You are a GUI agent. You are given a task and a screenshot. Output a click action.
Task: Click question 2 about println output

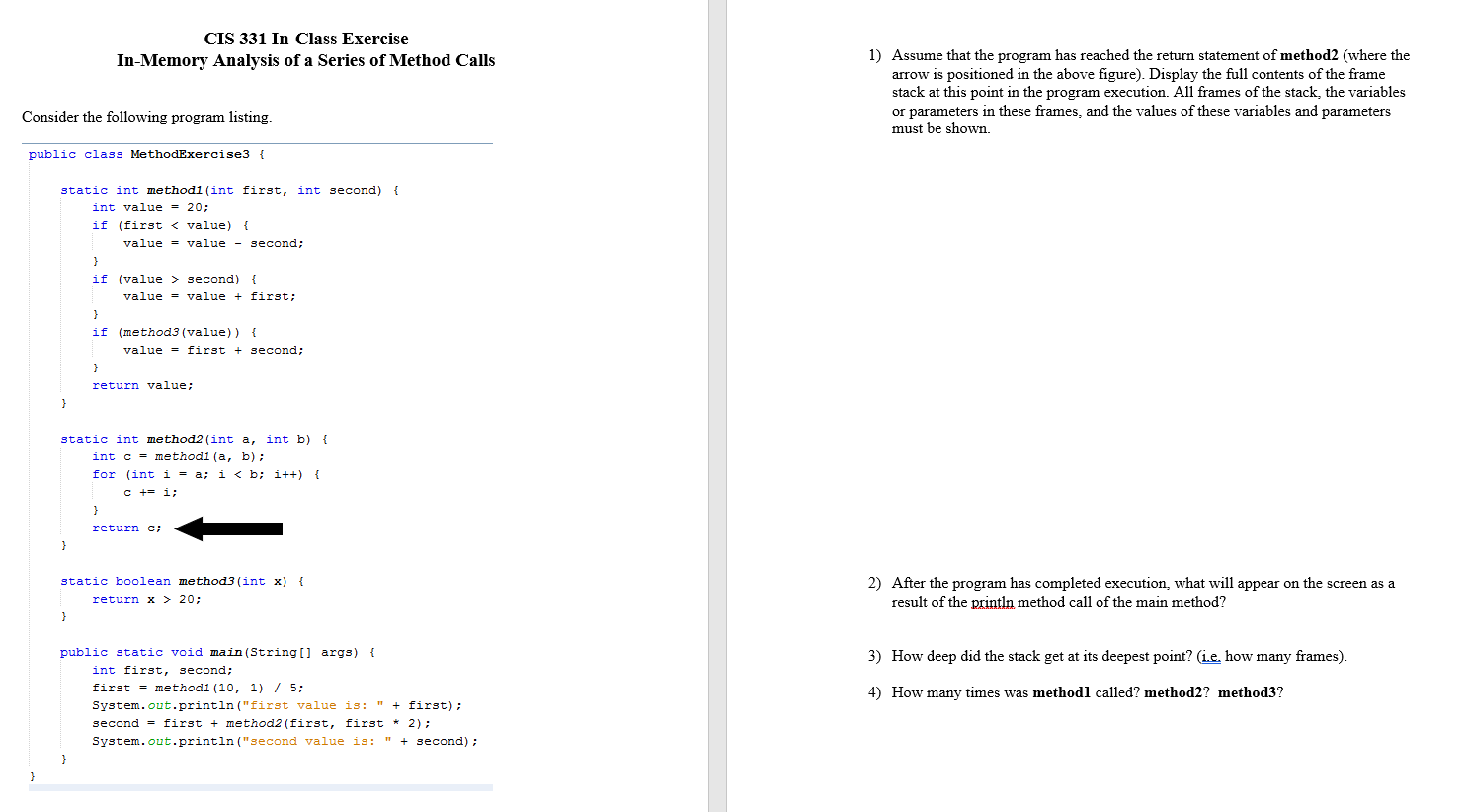tap(1131, 593)
